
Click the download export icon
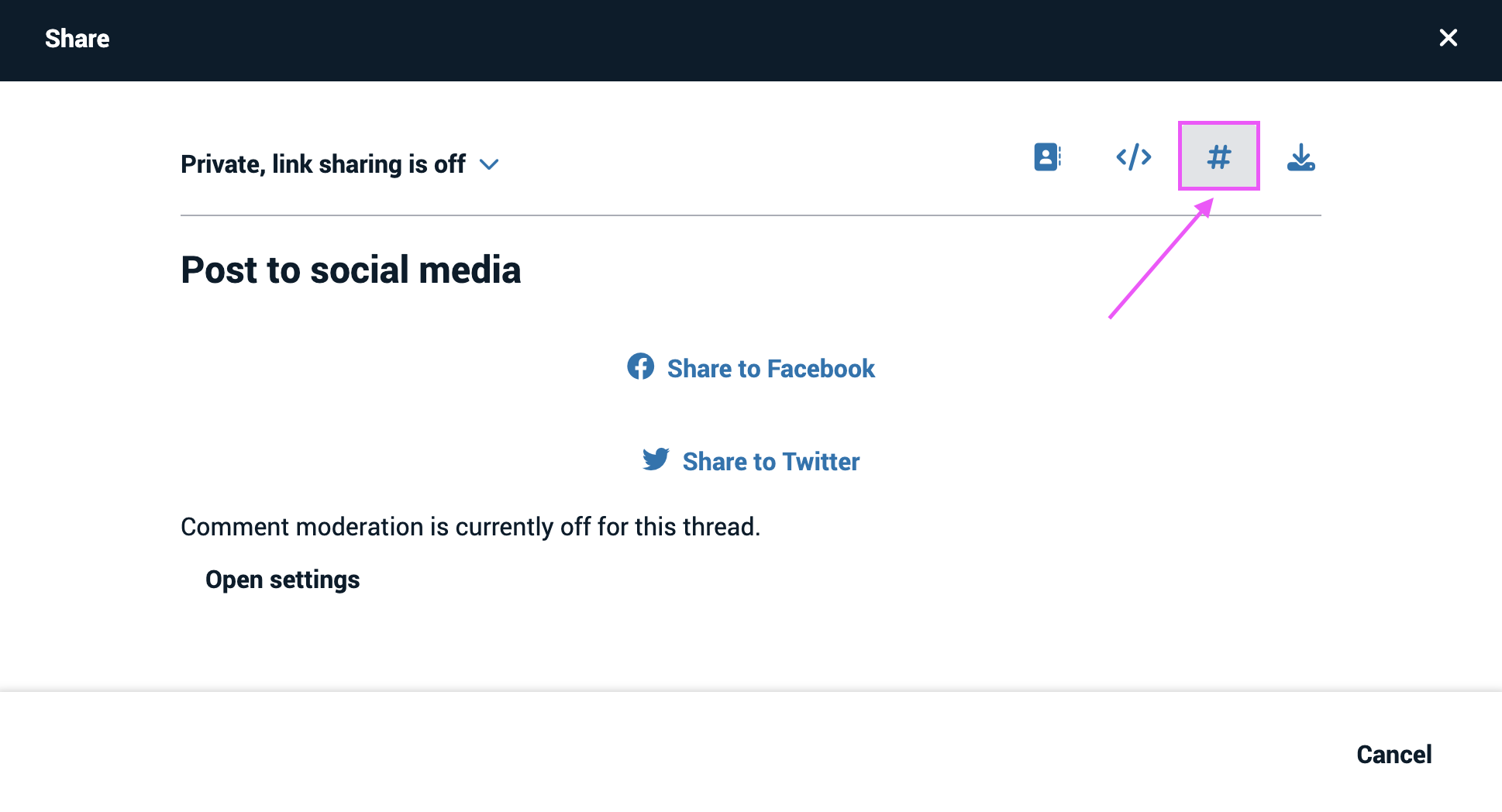(1300, 157)
